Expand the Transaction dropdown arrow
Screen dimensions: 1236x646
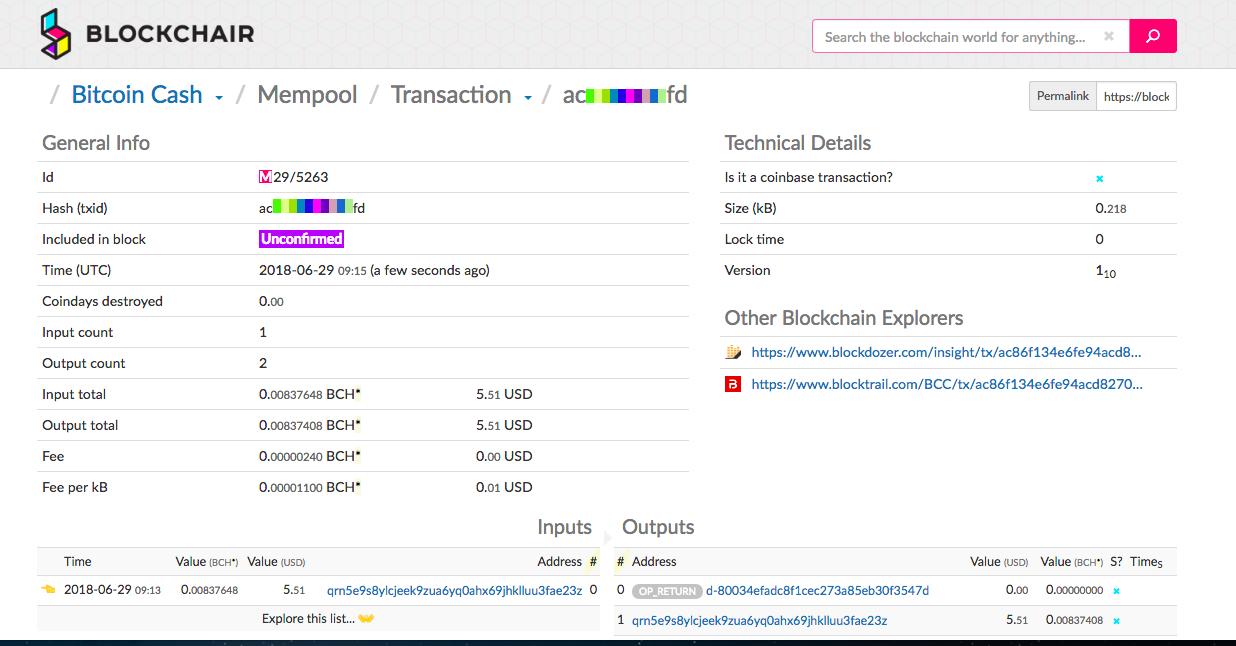pos(528,97)
